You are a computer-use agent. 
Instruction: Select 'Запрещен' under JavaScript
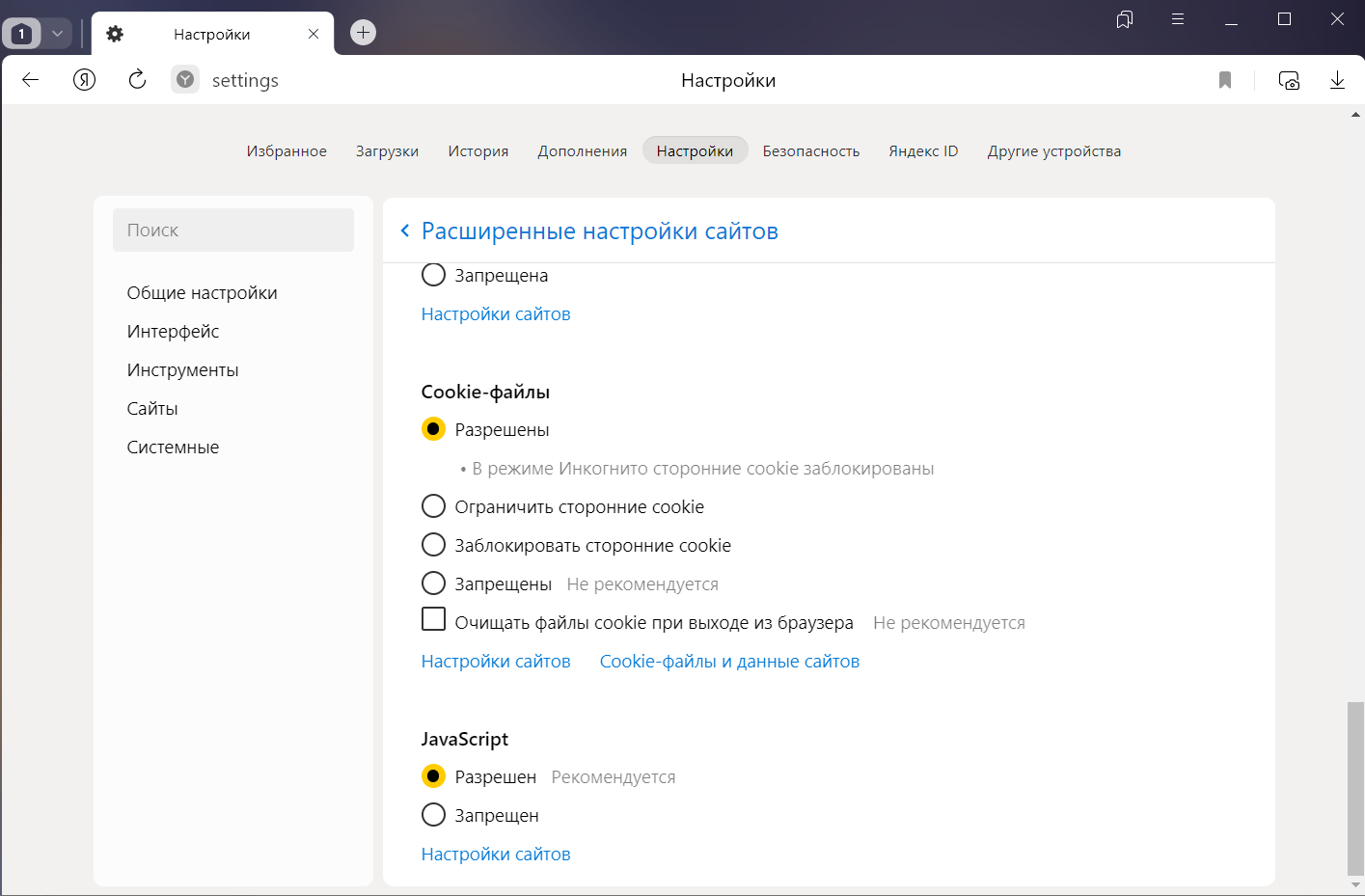(433, 815)
